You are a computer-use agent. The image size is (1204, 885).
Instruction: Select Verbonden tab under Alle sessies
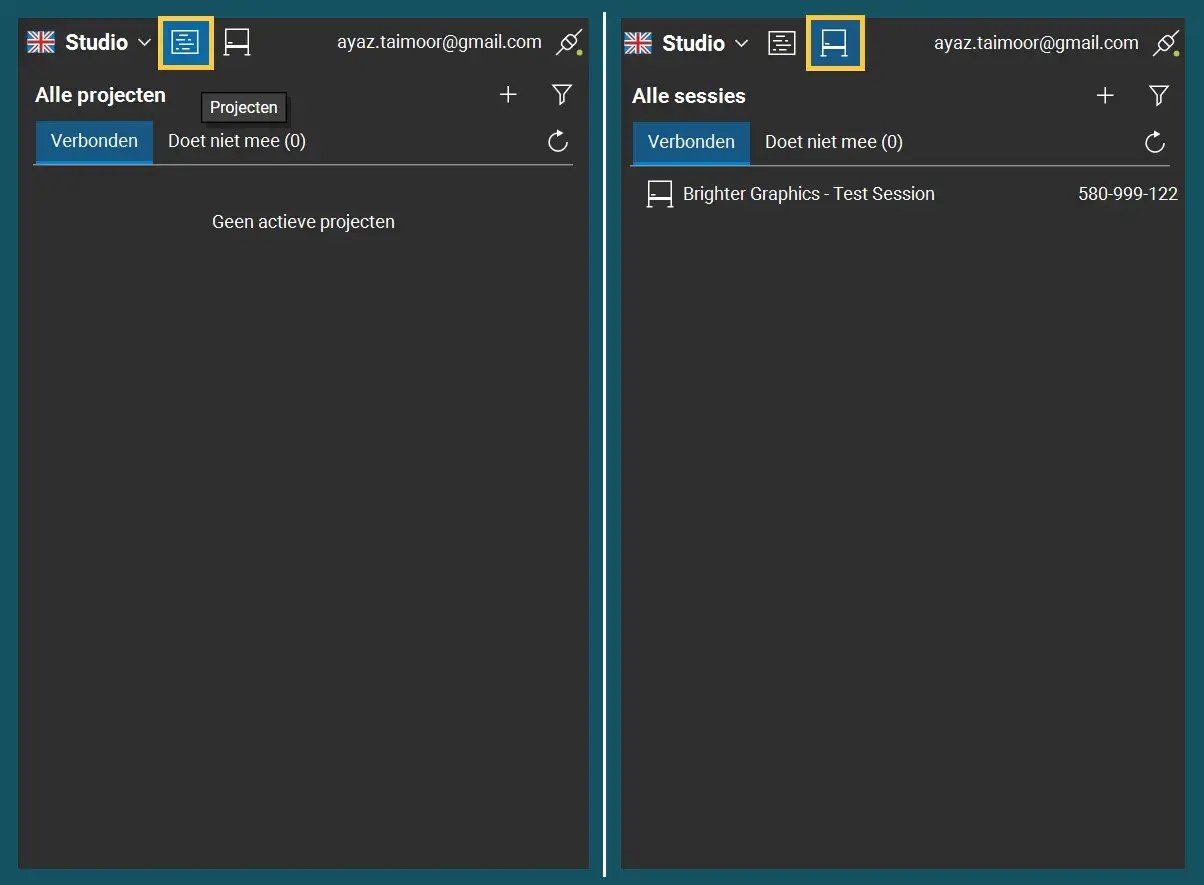[691, 142]
